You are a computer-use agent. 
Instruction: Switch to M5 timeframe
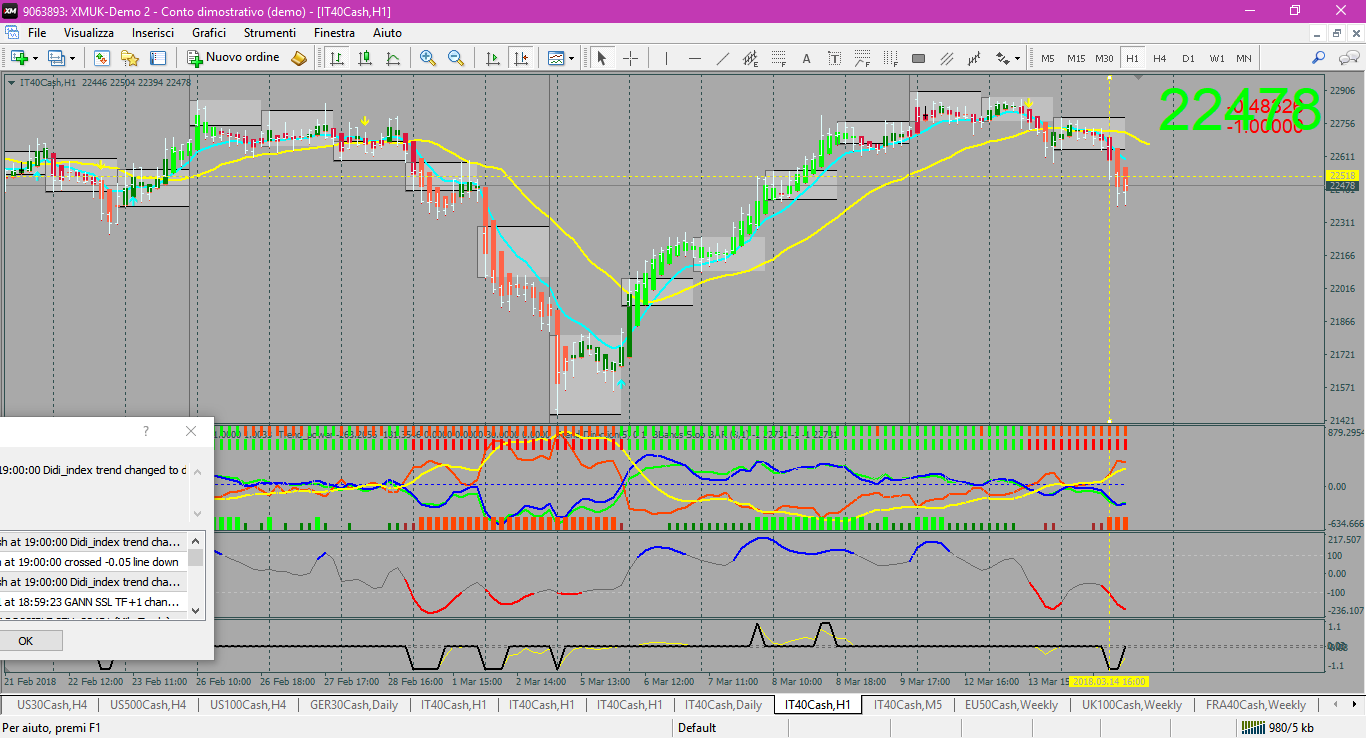(1047, 58)
